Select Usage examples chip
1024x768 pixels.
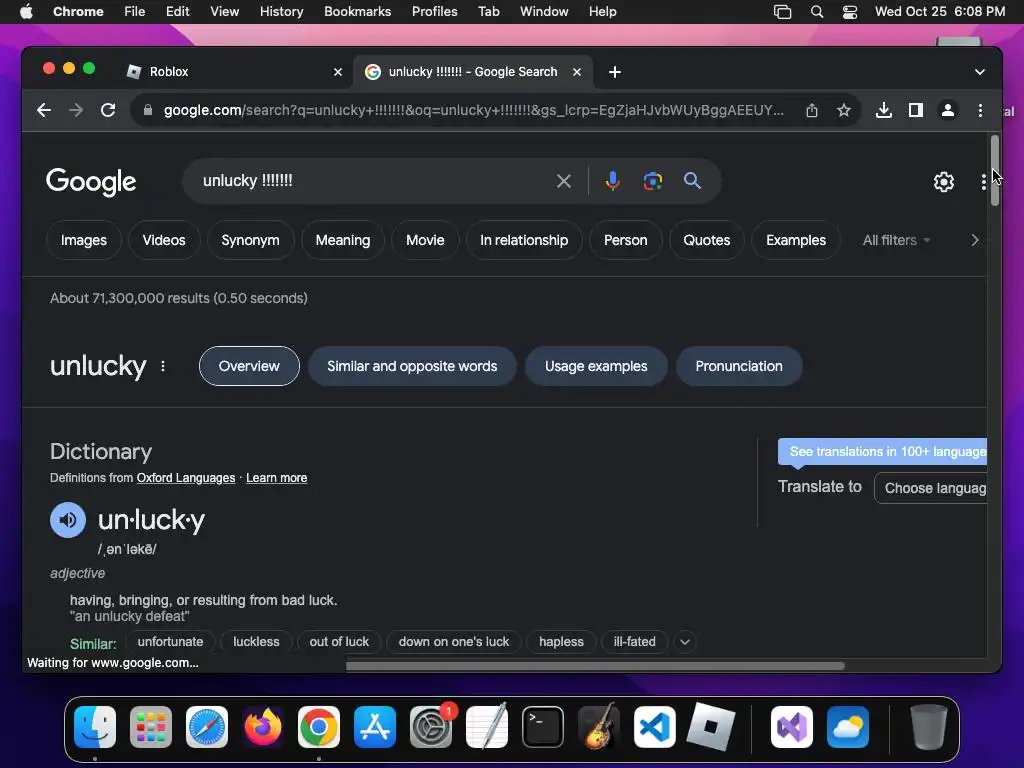596,366
